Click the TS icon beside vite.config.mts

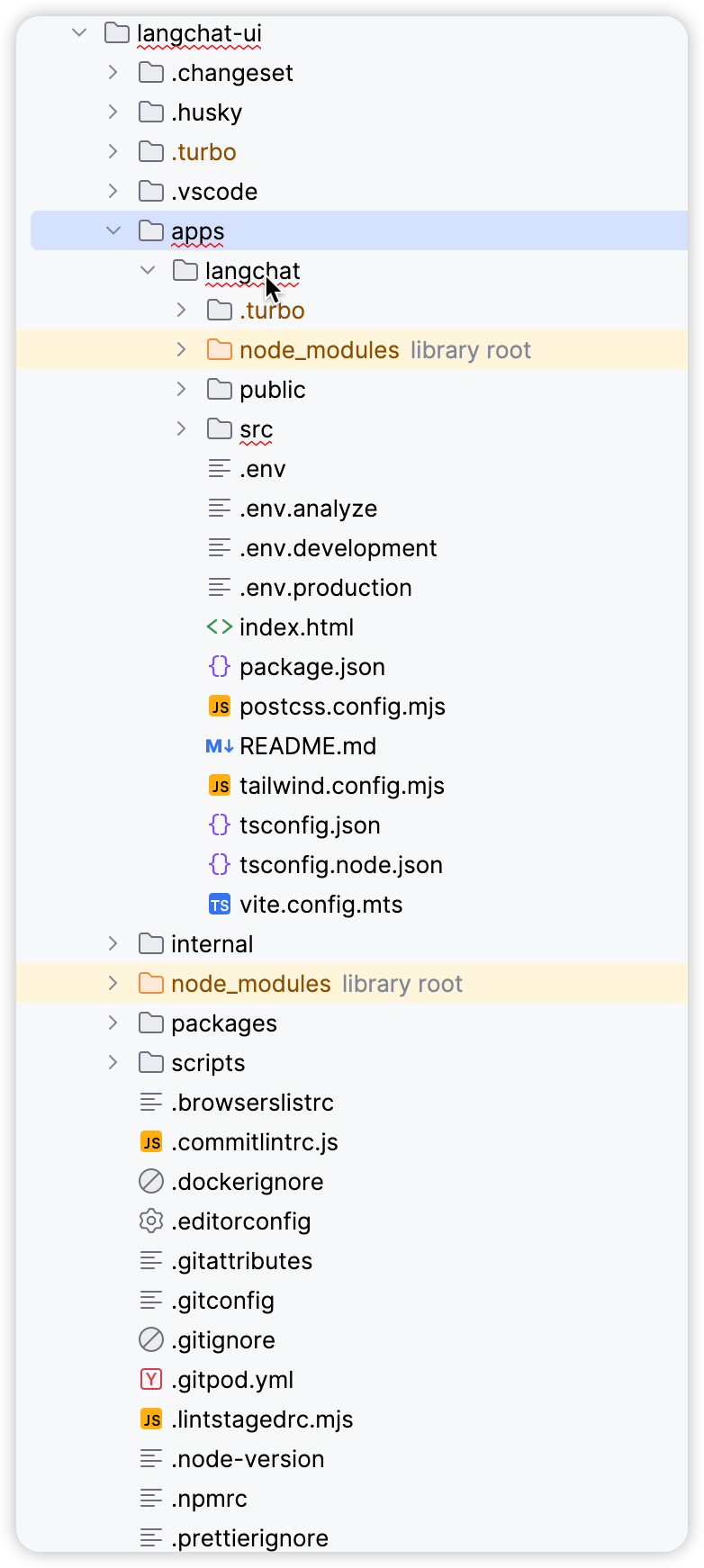pos(220,905)
